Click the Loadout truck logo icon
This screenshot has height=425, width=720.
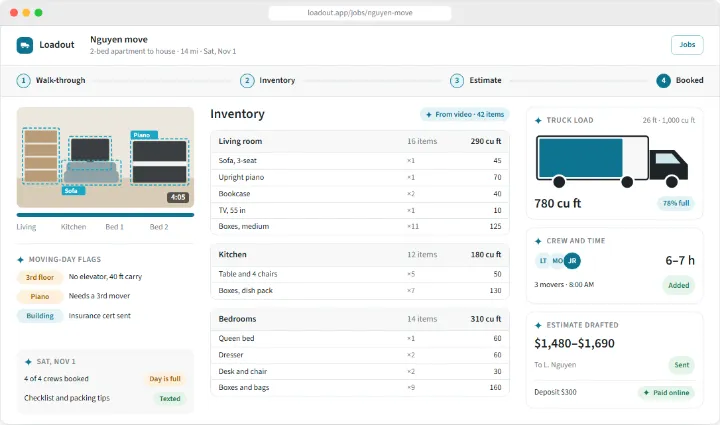pyautogui.click(x=25, y=45)
